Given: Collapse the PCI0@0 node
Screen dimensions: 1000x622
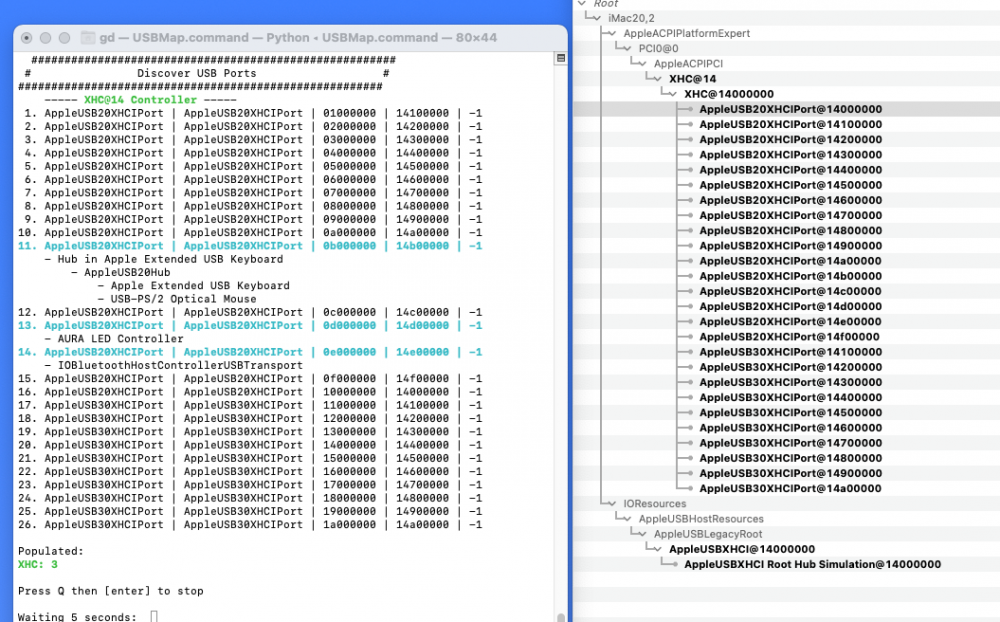Looking at the screenshot, I should [627, 48].
